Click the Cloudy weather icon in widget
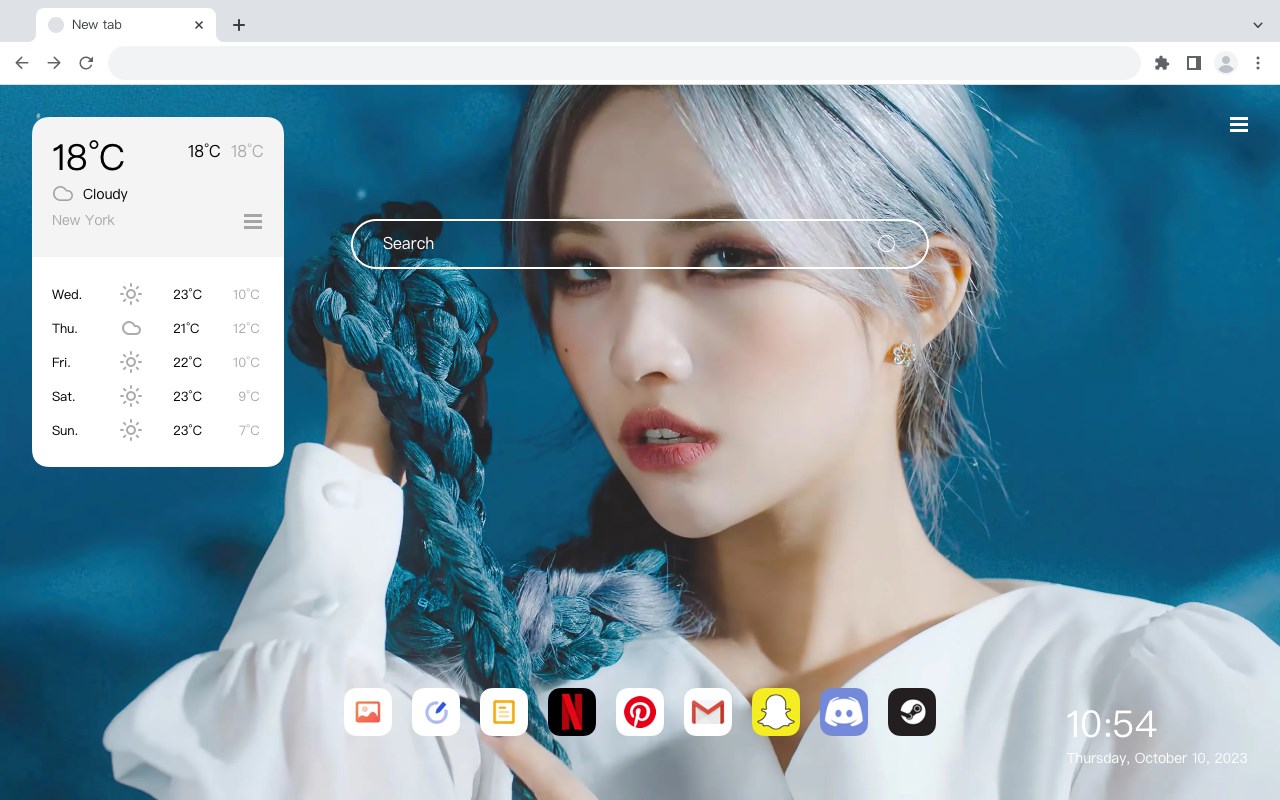 click(63, 194)
